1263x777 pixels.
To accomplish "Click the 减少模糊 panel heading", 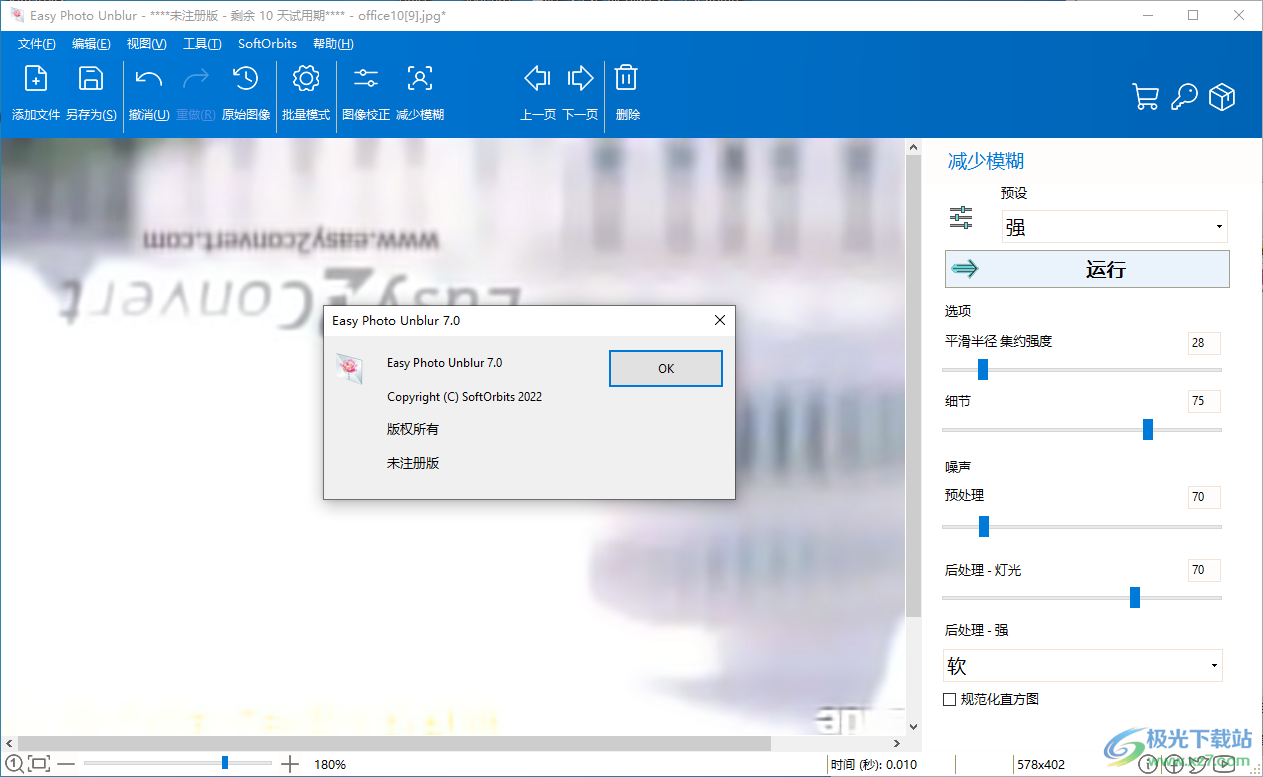I will pos(986,162).
